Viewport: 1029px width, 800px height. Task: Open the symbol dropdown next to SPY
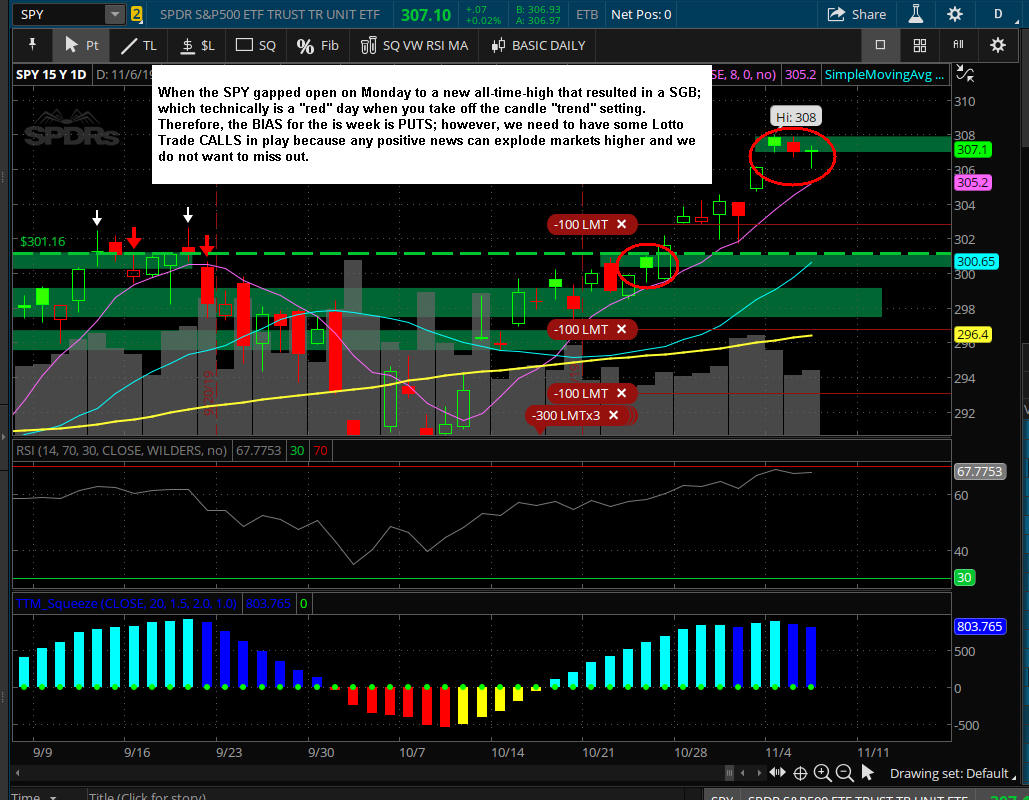click(115, 14)
